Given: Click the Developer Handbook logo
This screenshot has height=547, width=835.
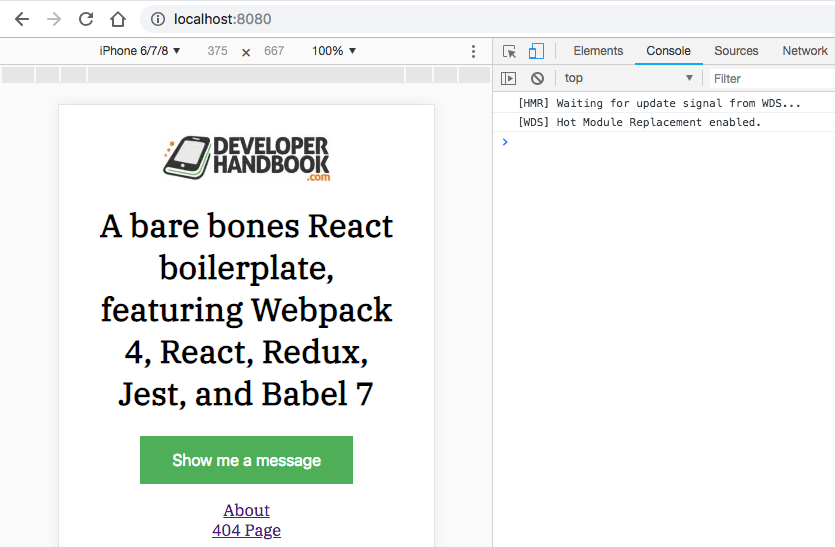Looking at the screenshot, I should pos(247,159).
